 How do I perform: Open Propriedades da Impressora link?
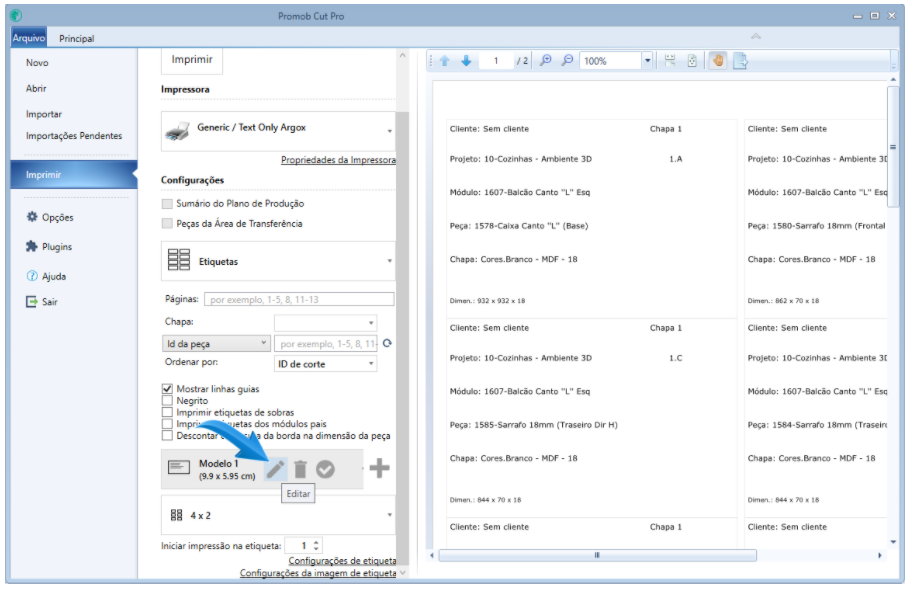coord(339,160)
